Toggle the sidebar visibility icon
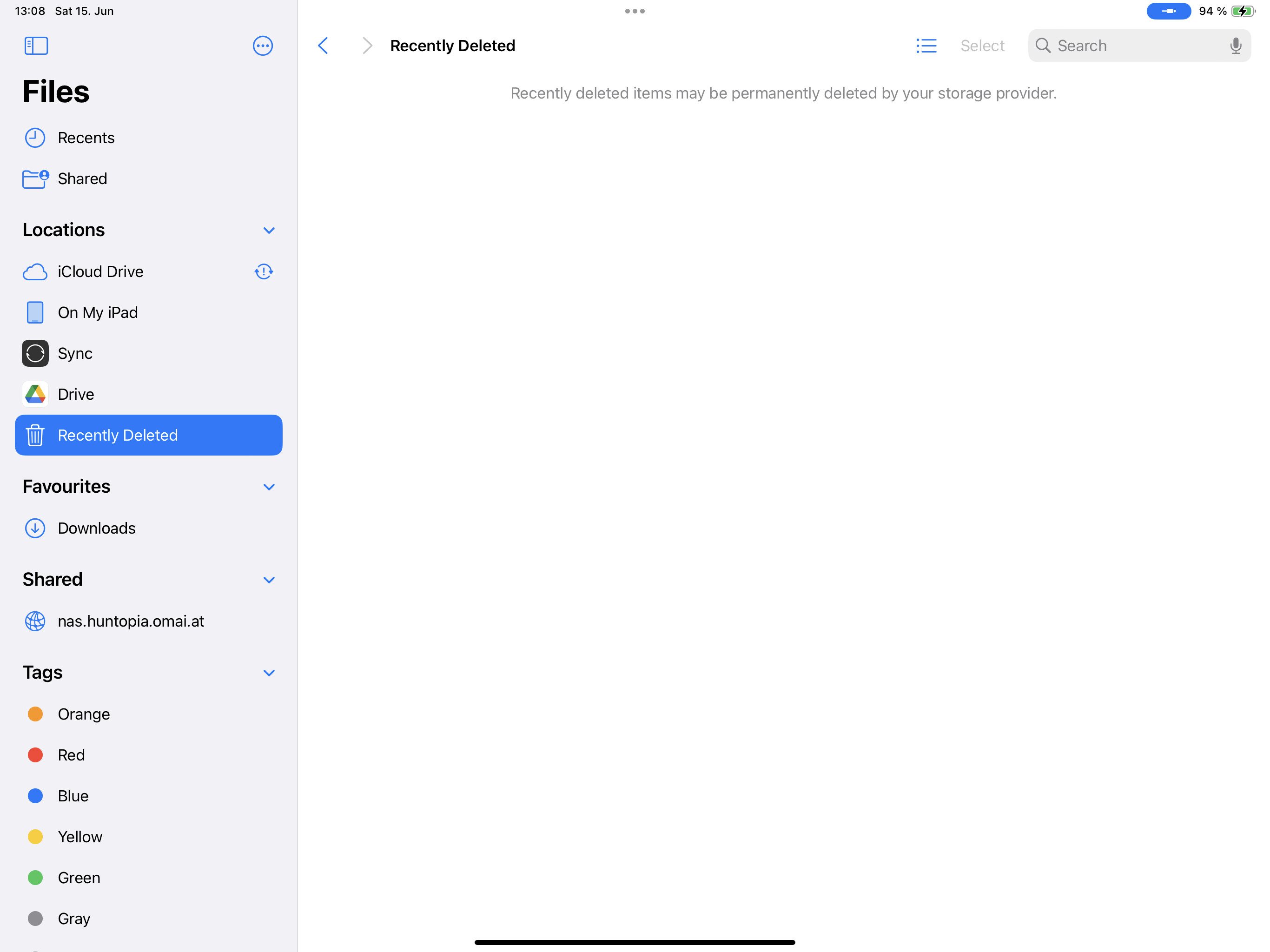Image resolution: width=1270 pixels, height=952 pixels. (36, 46)
